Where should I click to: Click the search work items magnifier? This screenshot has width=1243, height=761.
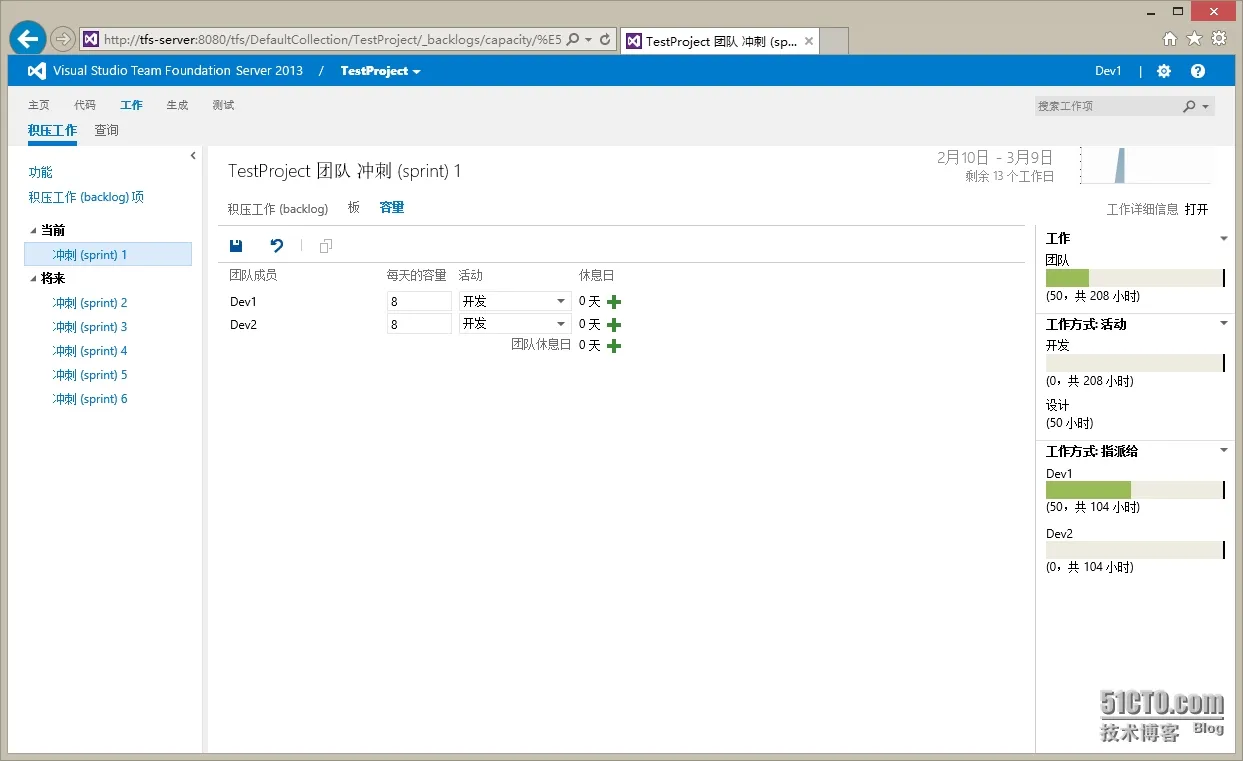click(1189, 106)
